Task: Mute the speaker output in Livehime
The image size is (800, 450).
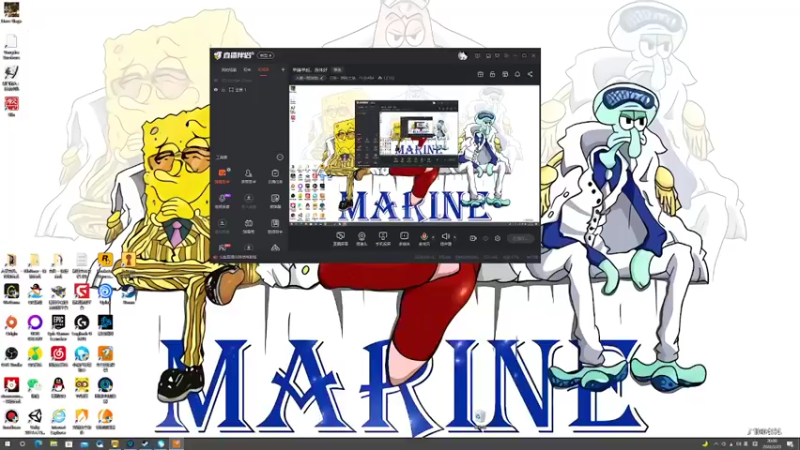Action: coord(445,238)
